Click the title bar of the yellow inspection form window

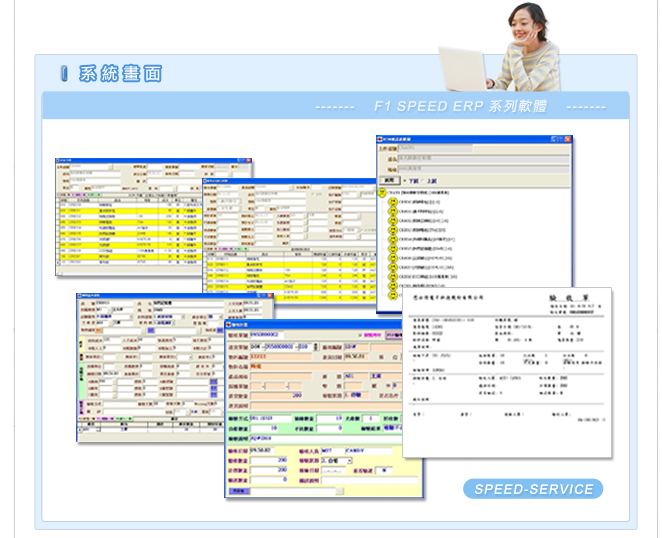312,324
